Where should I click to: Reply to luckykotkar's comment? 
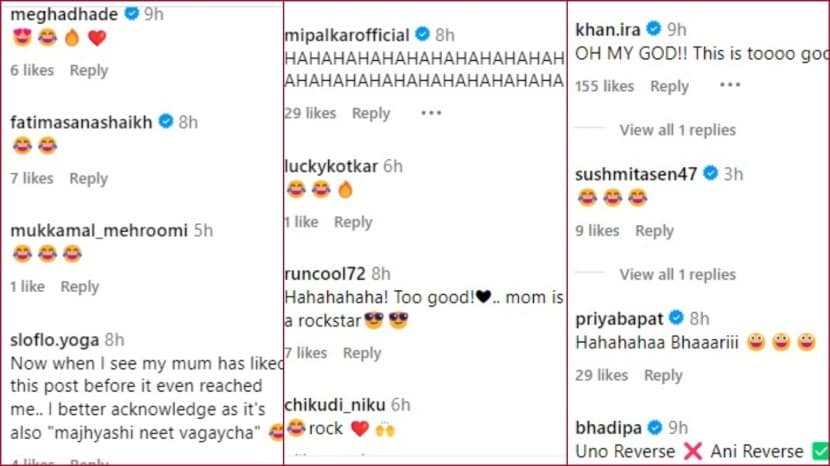pos(353,222)
